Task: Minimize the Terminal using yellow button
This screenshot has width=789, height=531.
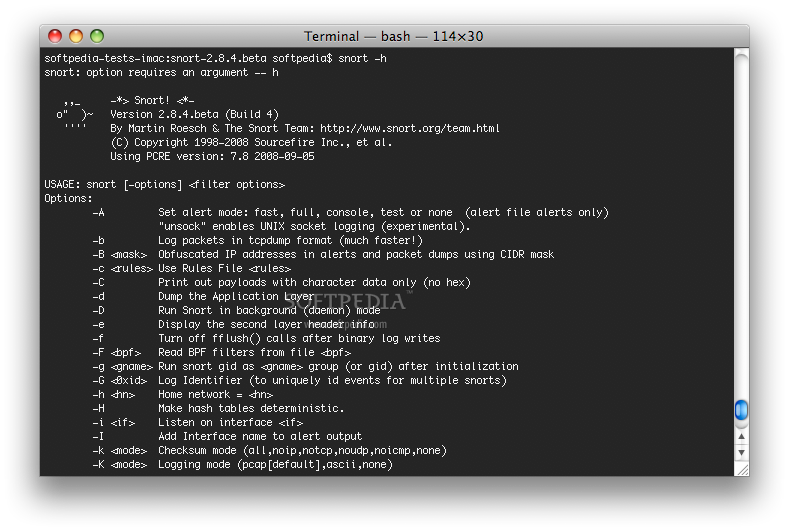Action: 76,36
